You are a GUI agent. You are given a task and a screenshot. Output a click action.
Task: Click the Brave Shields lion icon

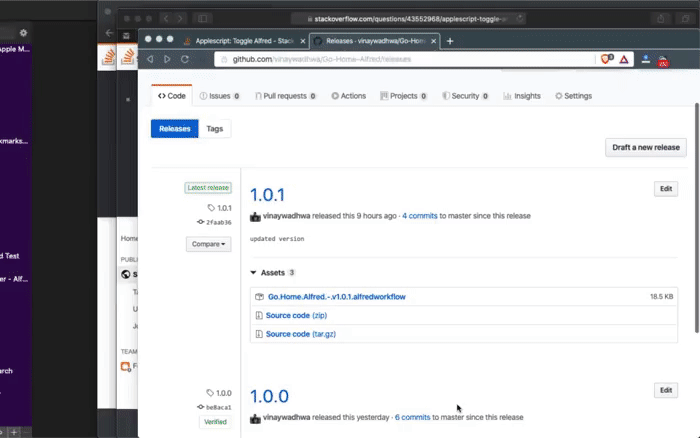[x=607, y=60]
